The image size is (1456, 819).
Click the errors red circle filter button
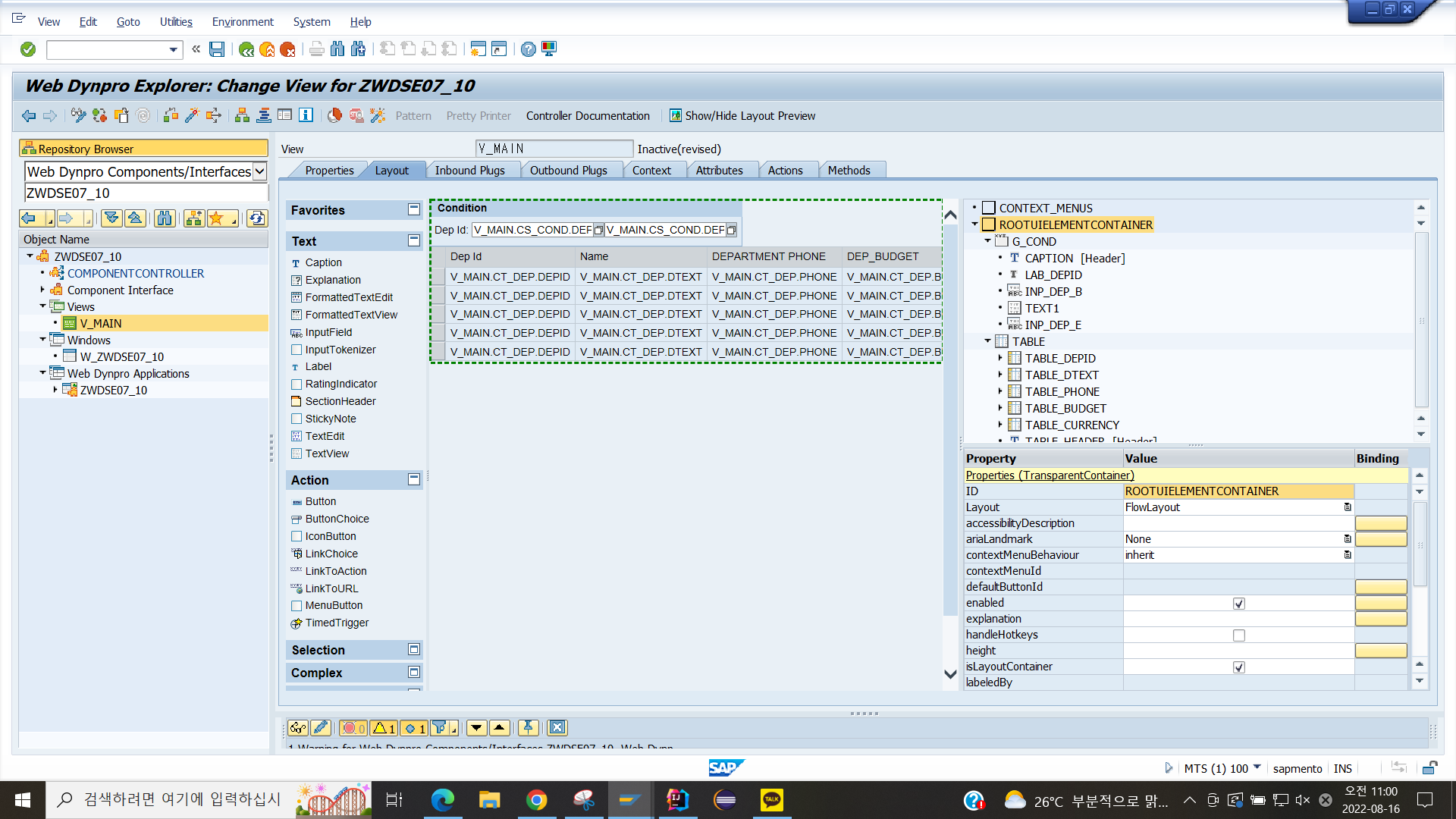[x=353, y=728]
